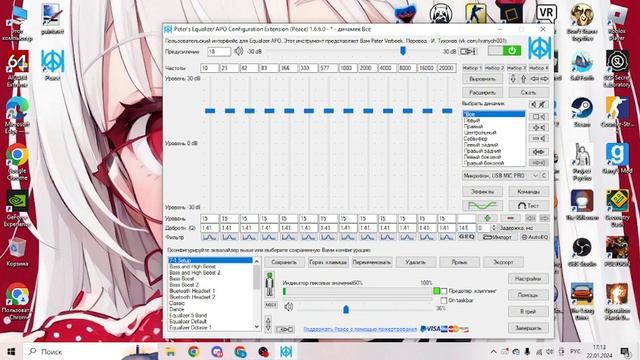Click the large Peace logo icon
640x360 pixels.
click(x=540, y=48)
